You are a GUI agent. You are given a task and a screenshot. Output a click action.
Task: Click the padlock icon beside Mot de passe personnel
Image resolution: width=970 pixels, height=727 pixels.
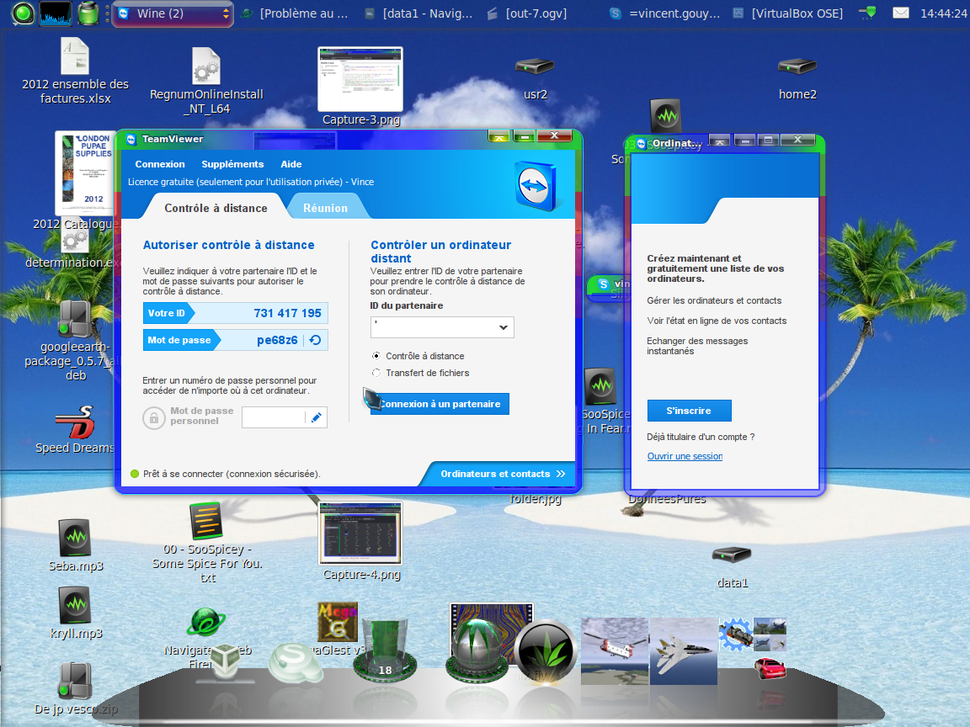154,418
